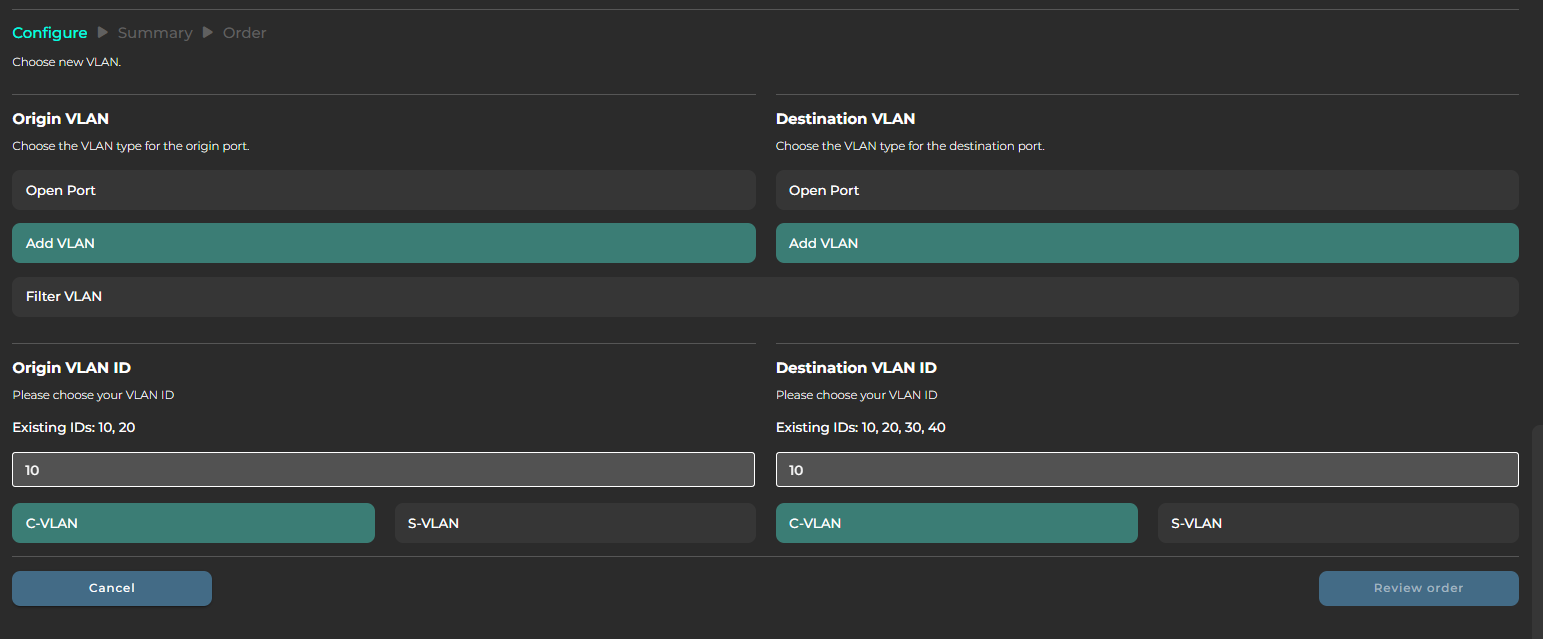Click the arrow icon after Configure
The width and height of the screenshot is (1543, 639).
(x=103, y=33)
